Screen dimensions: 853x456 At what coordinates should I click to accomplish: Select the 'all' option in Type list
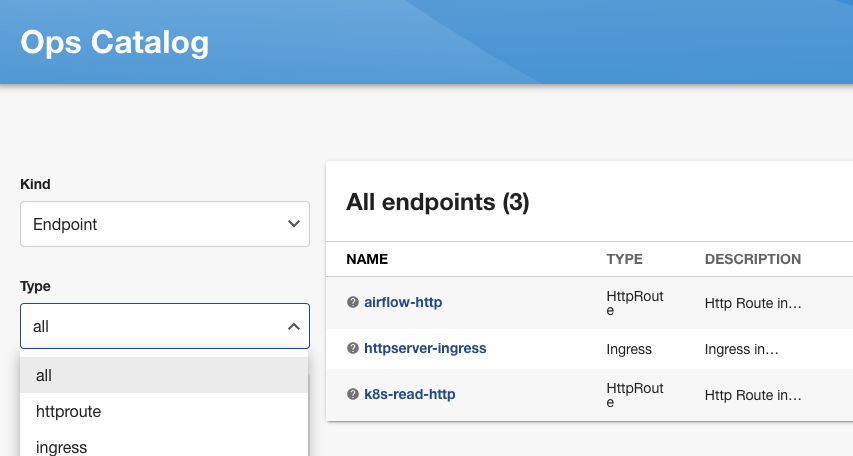tap(164, 375)
